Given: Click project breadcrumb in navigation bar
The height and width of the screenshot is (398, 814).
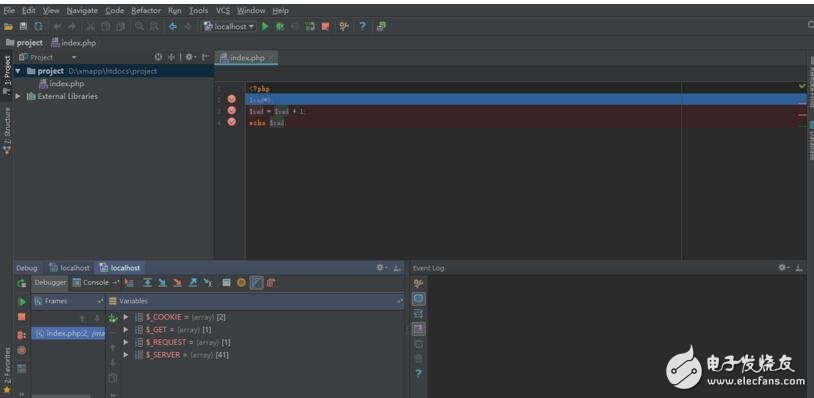Looking at the screenshot, I should click(24, 43).
